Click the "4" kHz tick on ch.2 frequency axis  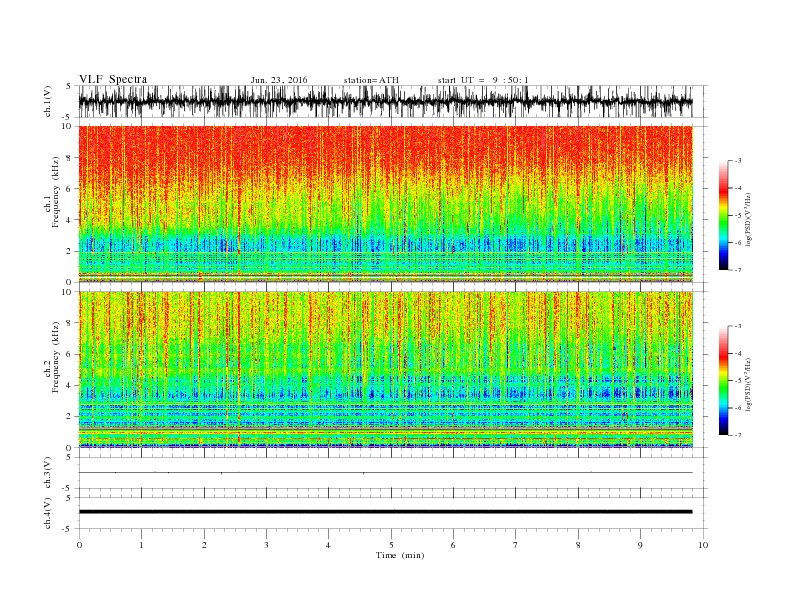(x=70, y=385)
